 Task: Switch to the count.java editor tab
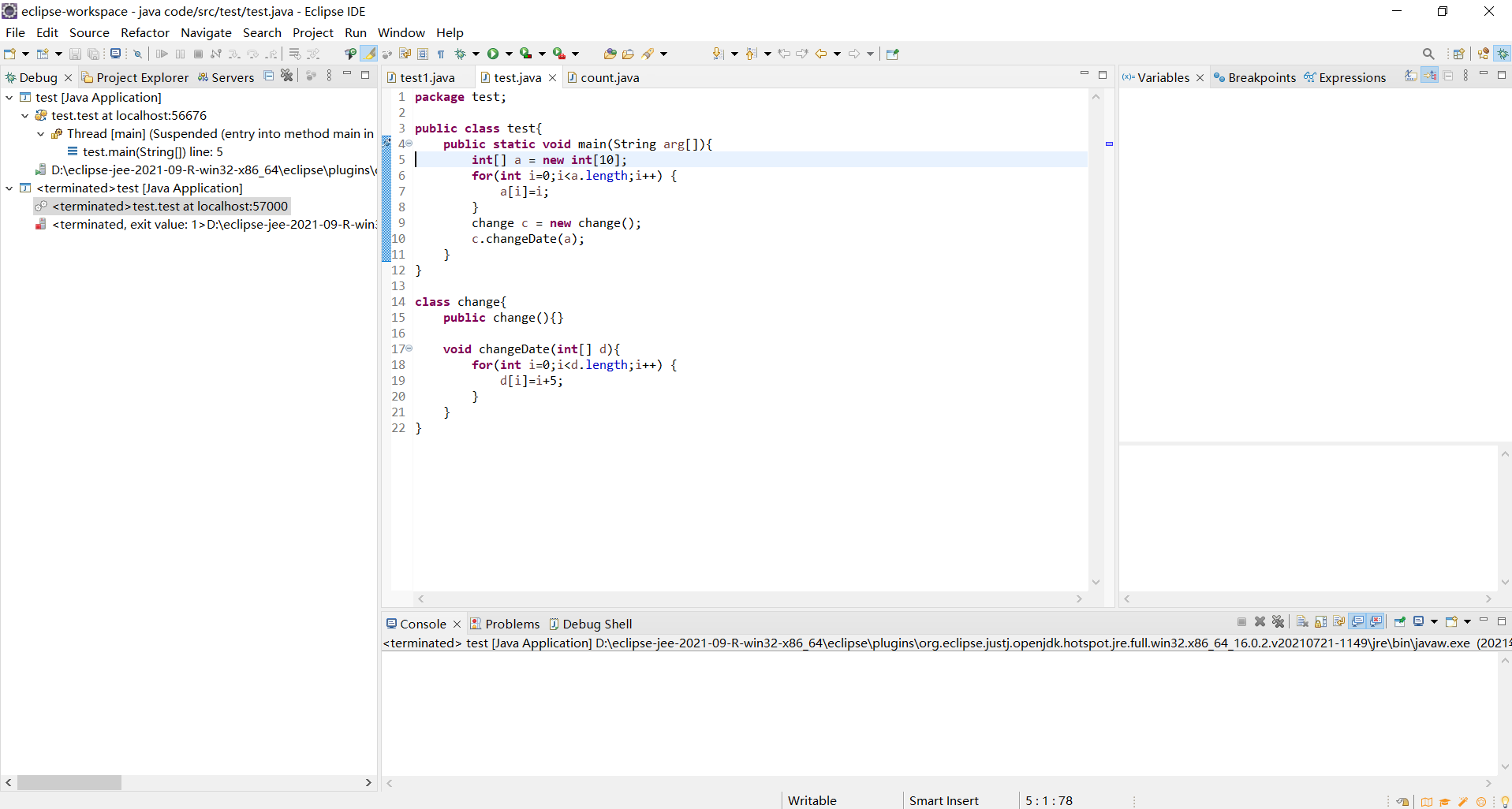[x=609, y=77]
